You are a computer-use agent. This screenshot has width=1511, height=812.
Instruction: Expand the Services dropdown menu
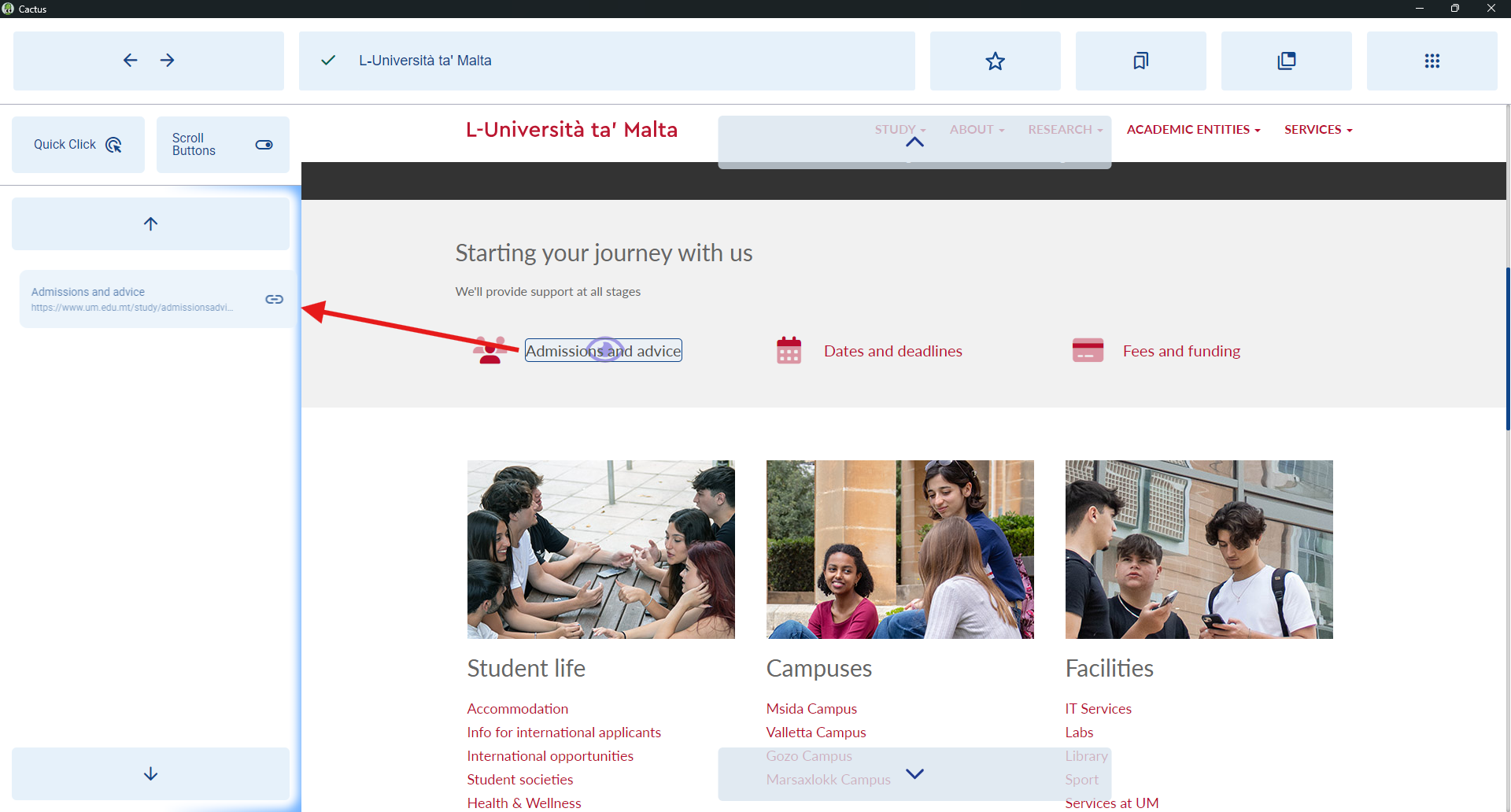(x=1317, y=130)
